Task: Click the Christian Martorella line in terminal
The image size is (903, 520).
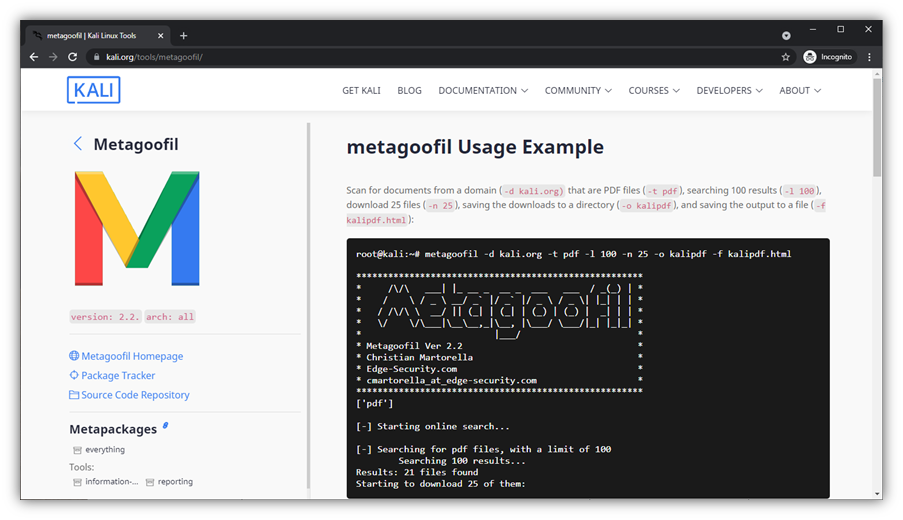Action: pyautogui.click(x=419, y=358)
